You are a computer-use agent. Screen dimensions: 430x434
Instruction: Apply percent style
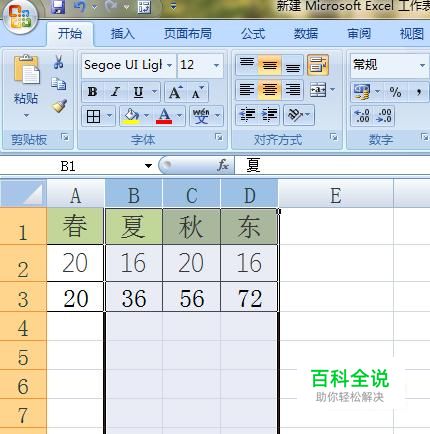(x=395, y=92)
